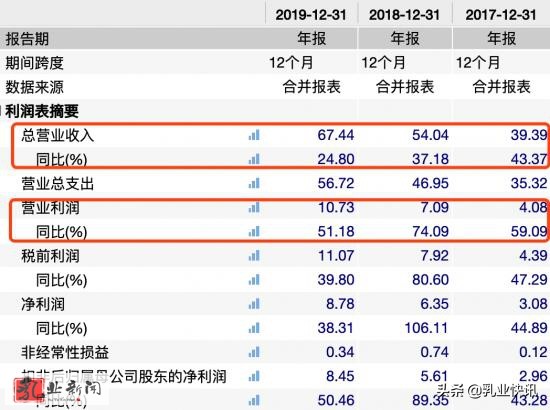Click adjusted net profit value 5.61
Viewport: 550px width, 410px height.
point(434,376)
